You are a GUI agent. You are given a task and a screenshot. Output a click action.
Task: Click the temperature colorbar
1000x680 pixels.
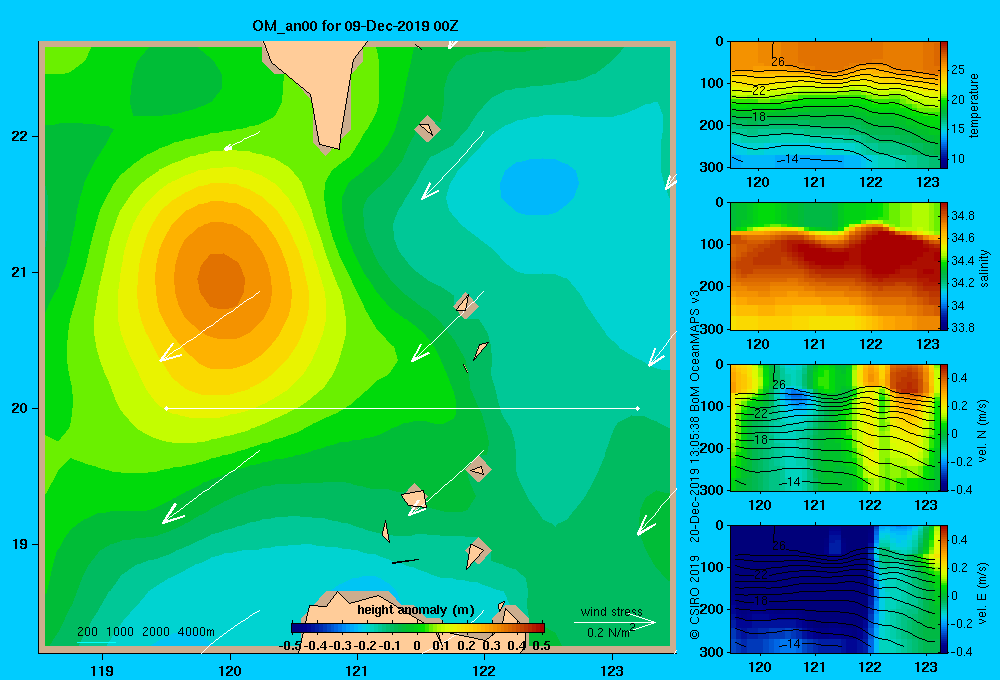click(x=943, y=105)
